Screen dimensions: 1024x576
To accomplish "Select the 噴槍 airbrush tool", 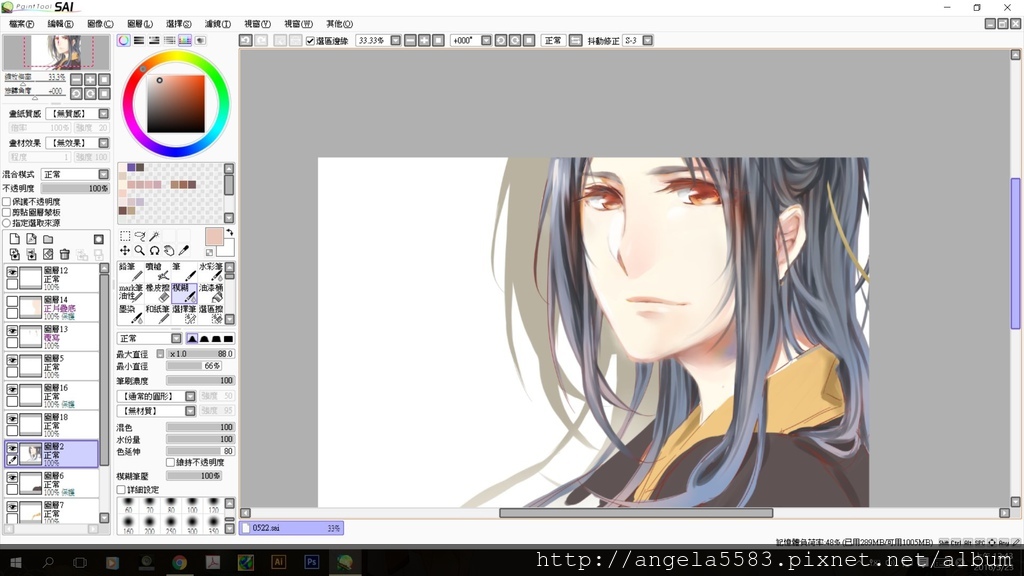I will [x=157, y=271].
